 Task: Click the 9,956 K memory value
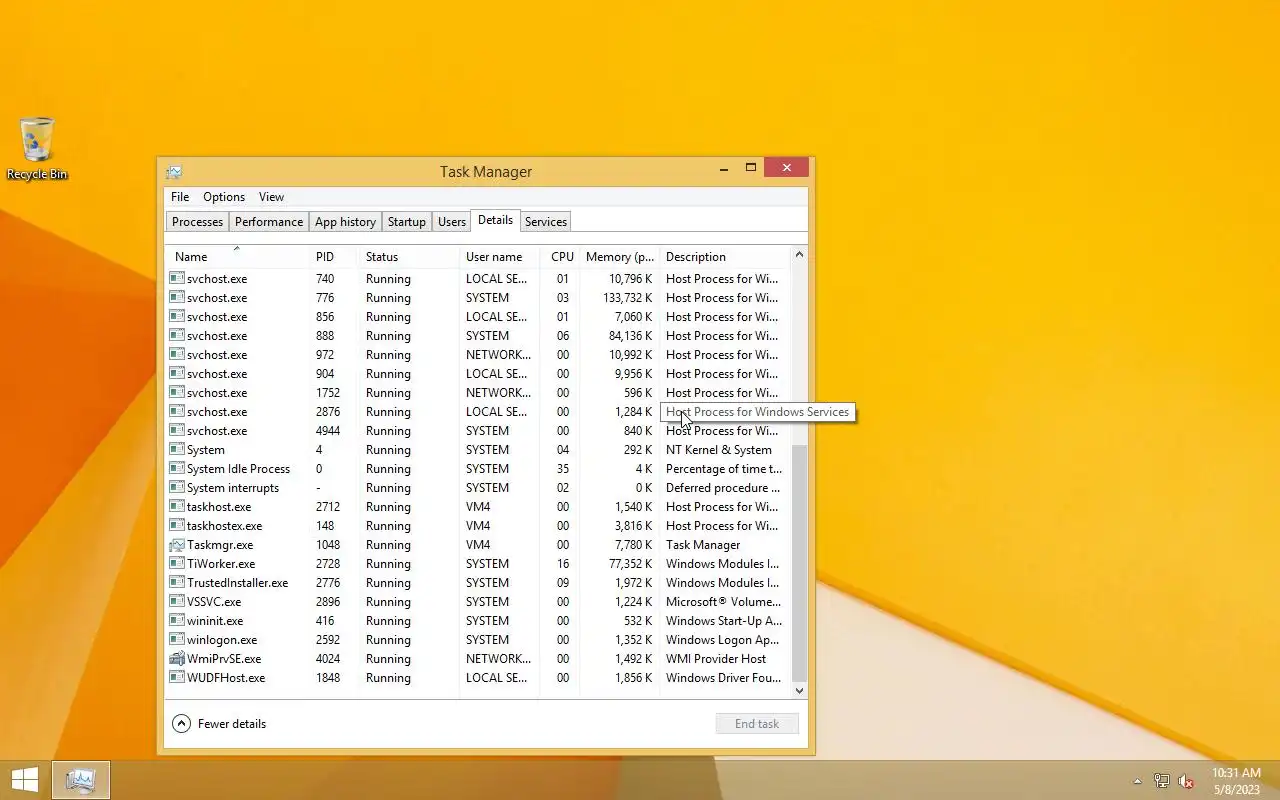(x=633, y=374)
